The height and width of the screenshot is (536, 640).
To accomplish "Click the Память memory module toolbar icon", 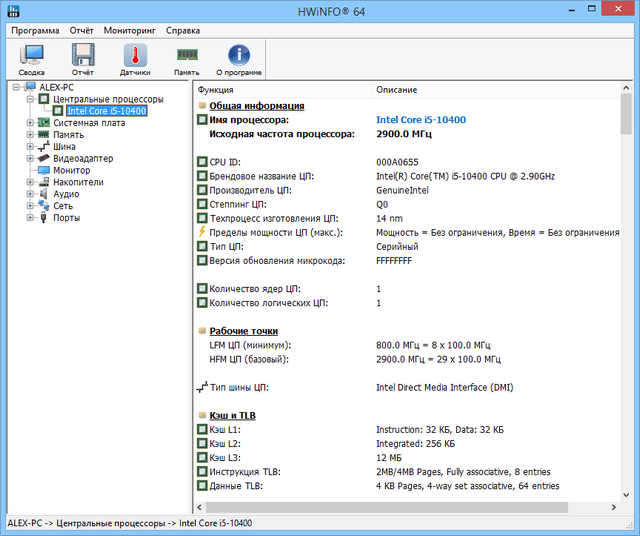I will [x=187, y=59].
